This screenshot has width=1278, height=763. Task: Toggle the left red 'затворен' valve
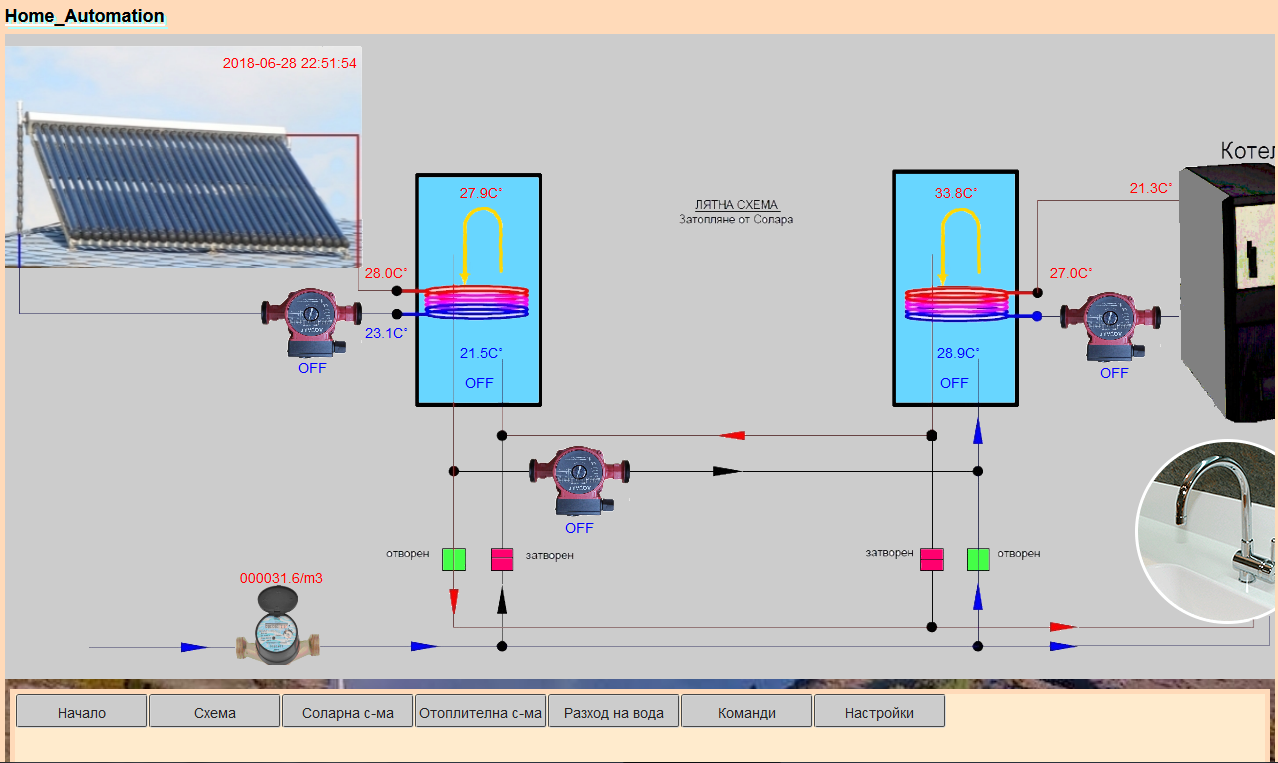(502, 559)
